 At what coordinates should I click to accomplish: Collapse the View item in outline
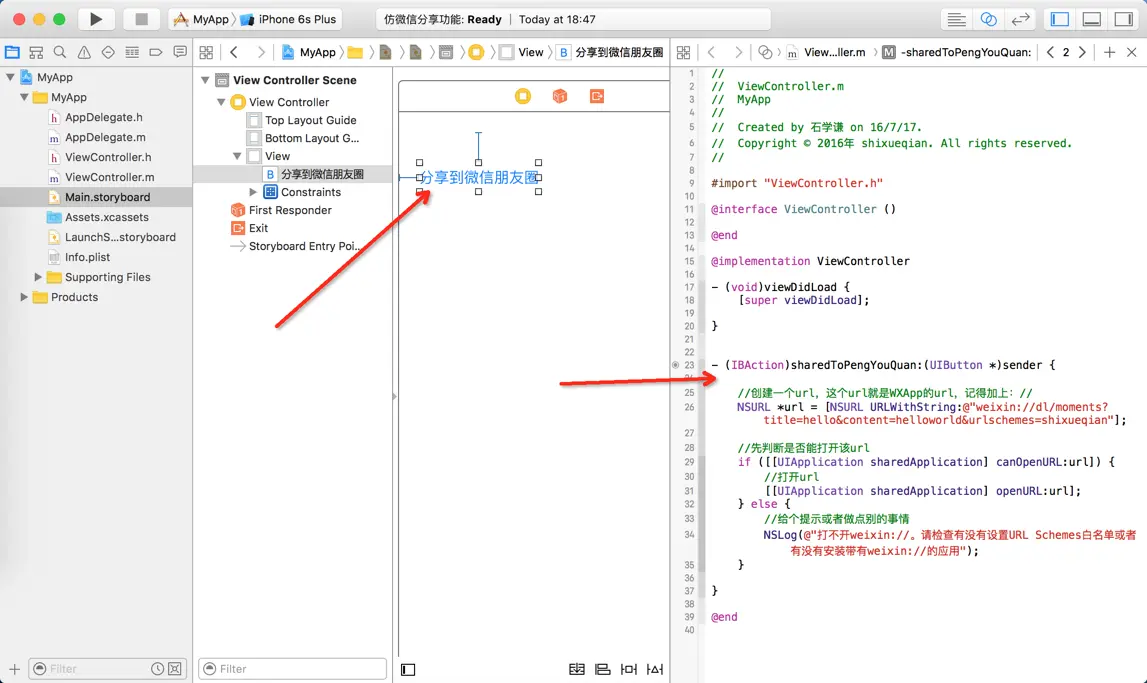[x=237, y=156]
